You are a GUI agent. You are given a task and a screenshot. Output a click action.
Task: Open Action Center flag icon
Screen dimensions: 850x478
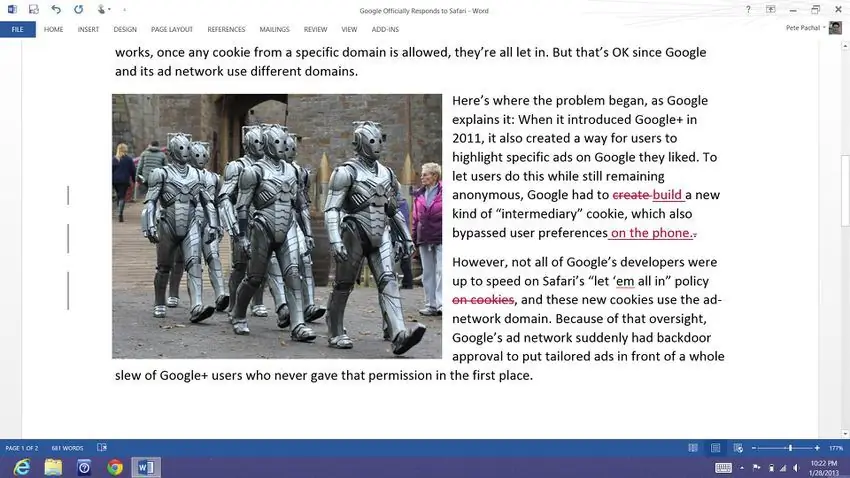757,468
